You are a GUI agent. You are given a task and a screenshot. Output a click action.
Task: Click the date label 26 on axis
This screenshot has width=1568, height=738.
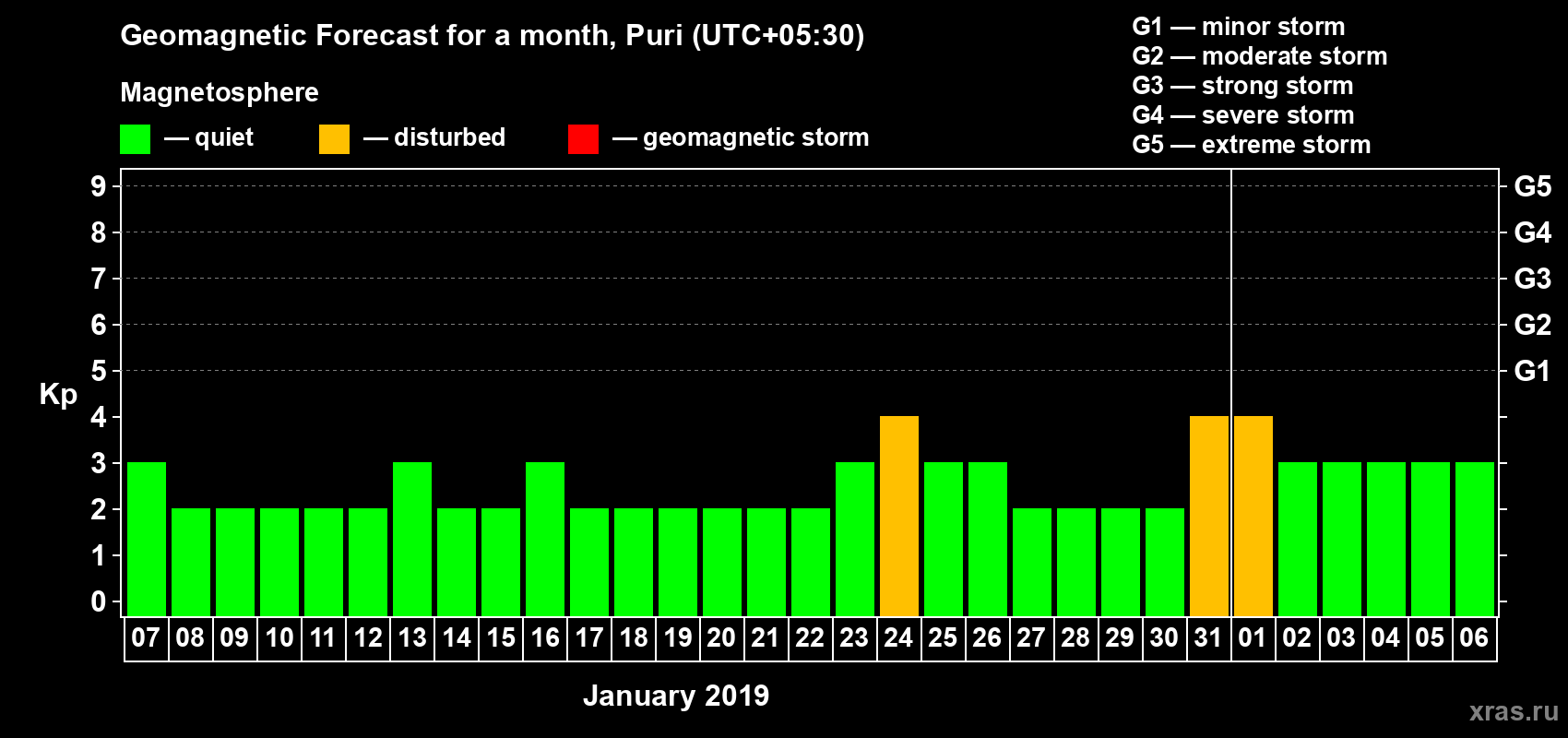click(987, 637)
